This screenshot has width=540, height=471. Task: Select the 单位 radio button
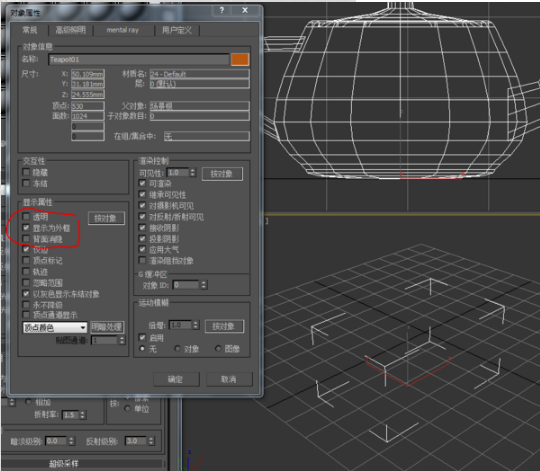click(127, 408)
